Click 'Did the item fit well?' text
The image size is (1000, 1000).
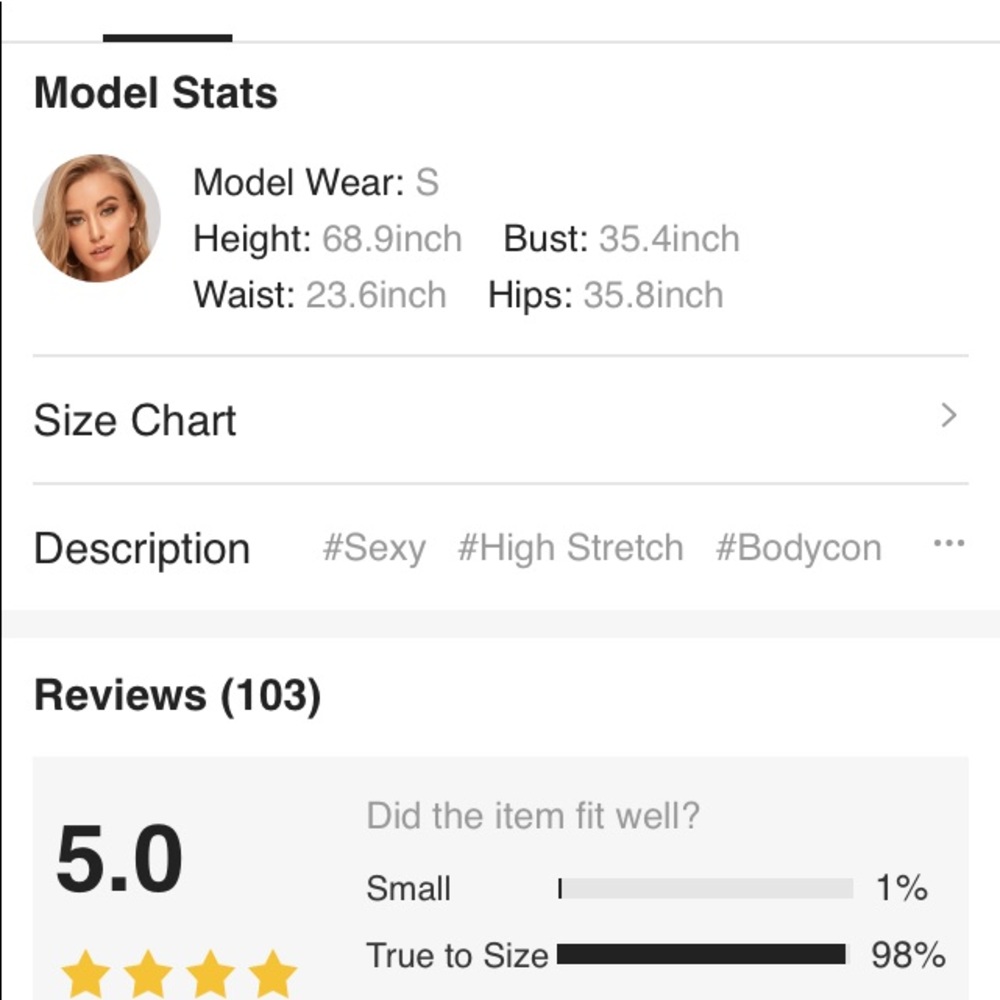tap(536, 815)
